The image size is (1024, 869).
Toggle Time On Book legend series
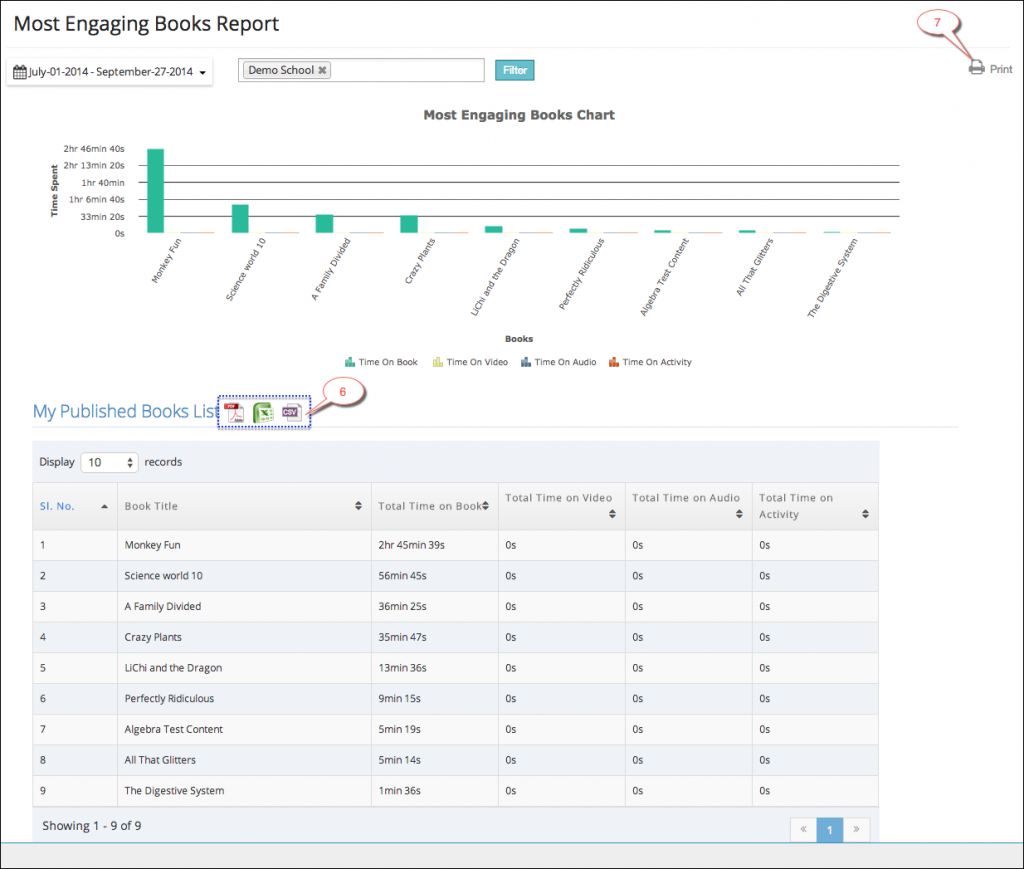pyautogui.click(x=381, y=362)
